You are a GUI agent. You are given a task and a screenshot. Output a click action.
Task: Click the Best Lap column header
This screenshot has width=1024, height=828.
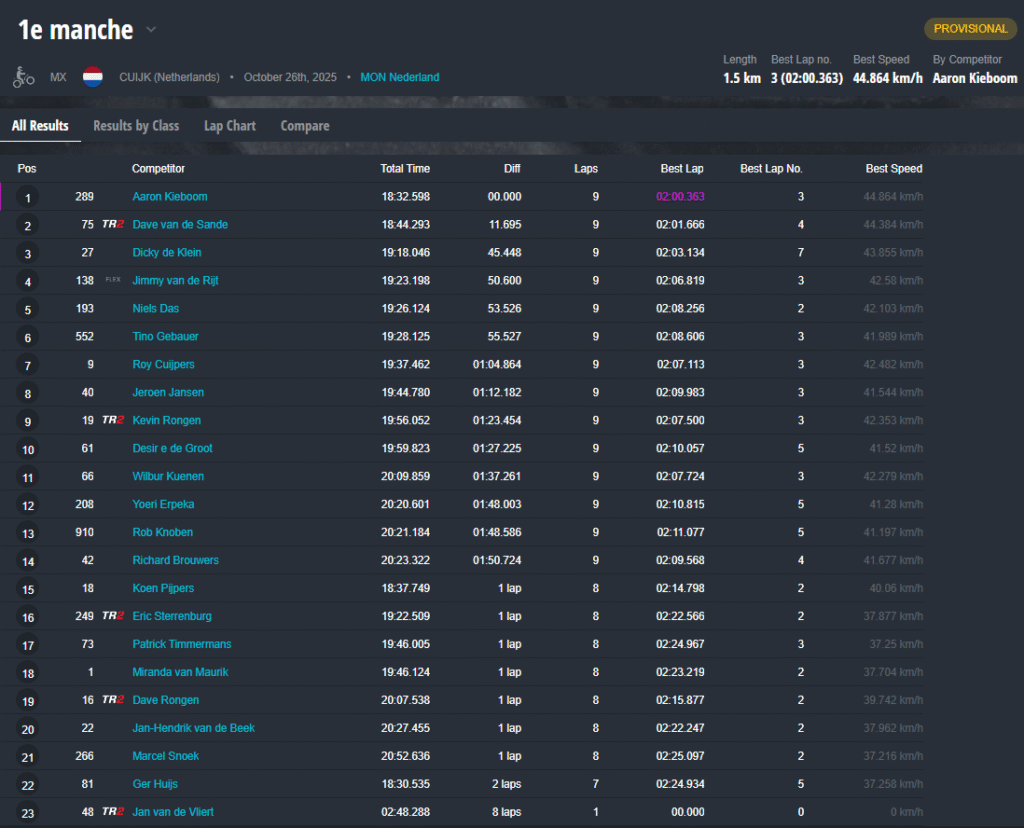pyautogui.click(x=682, y=169)
